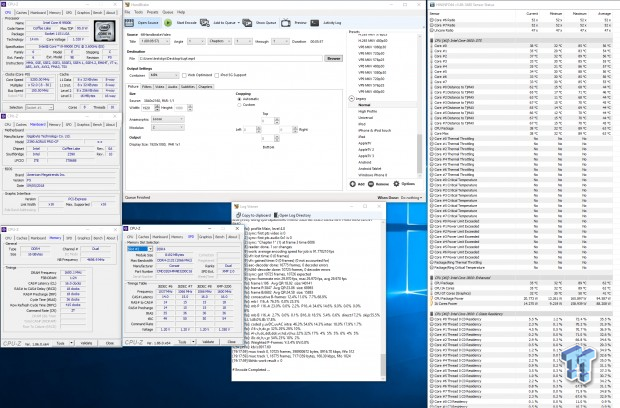Open the Caches tab in the CPU-Z SPD window
The width and height of the screenshot is (620, 408).
click(144, 237)
